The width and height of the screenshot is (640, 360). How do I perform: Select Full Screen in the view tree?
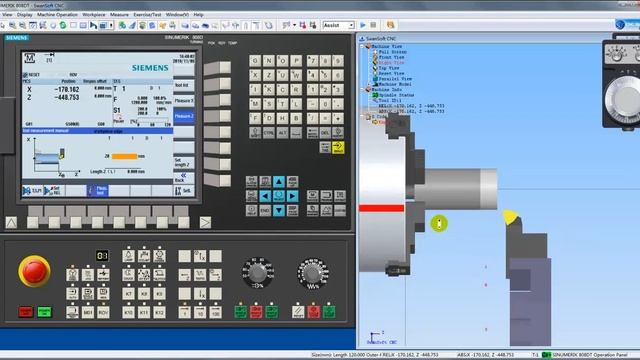[392, 52]
